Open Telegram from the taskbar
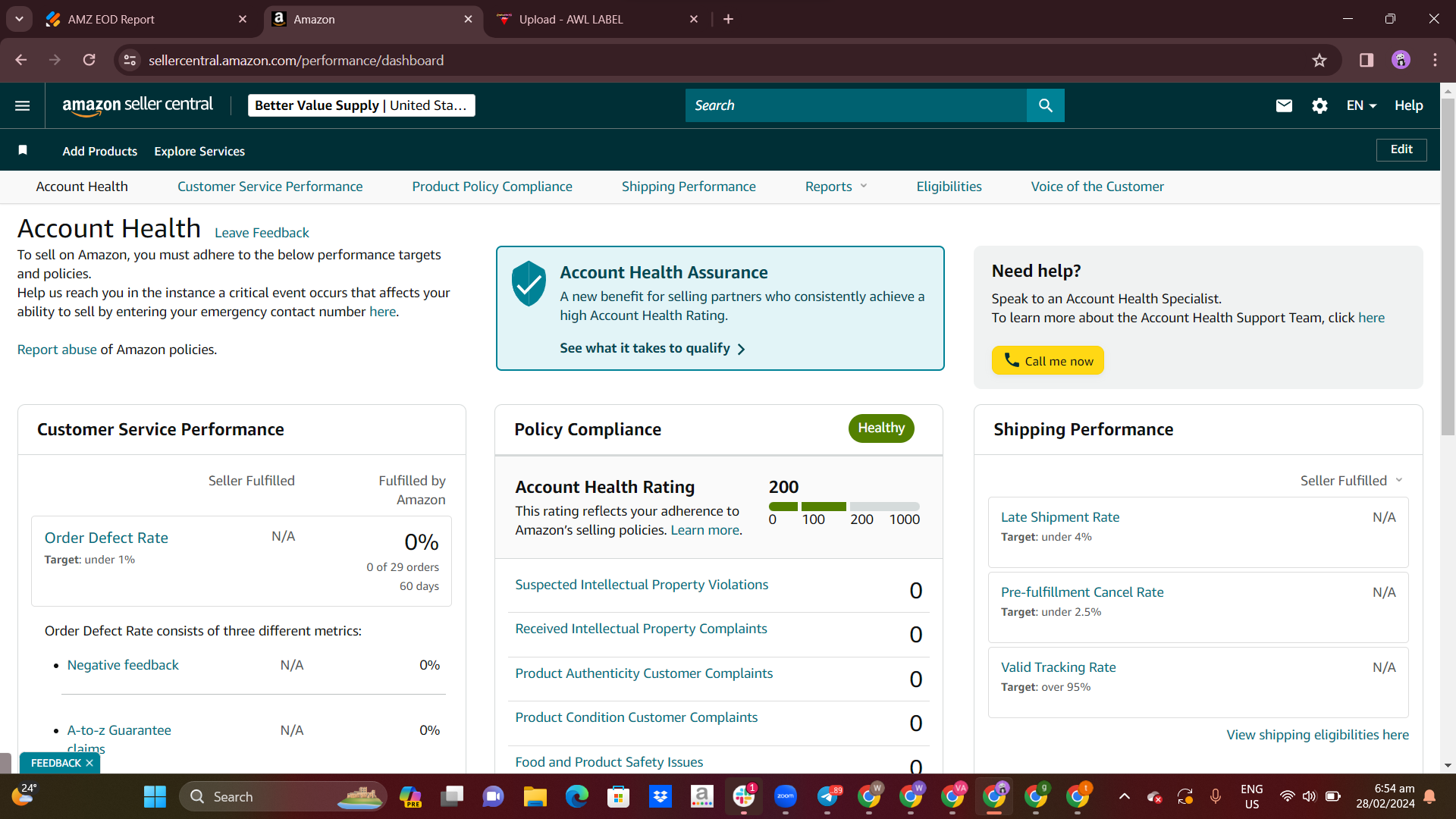Screen dimensions: 1456x819 coord(828,796)
